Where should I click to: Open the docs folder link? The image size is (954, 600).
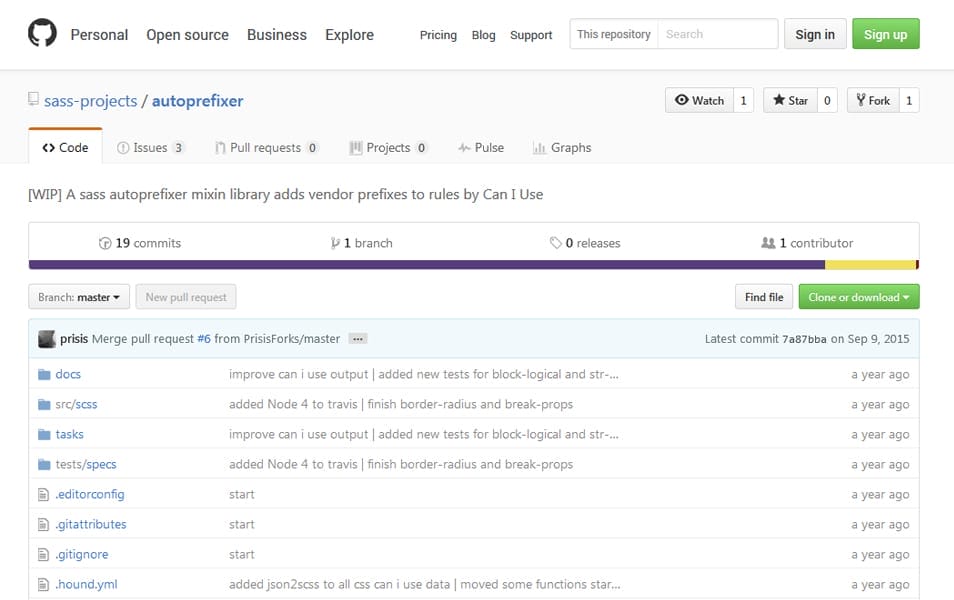(68, 374)
